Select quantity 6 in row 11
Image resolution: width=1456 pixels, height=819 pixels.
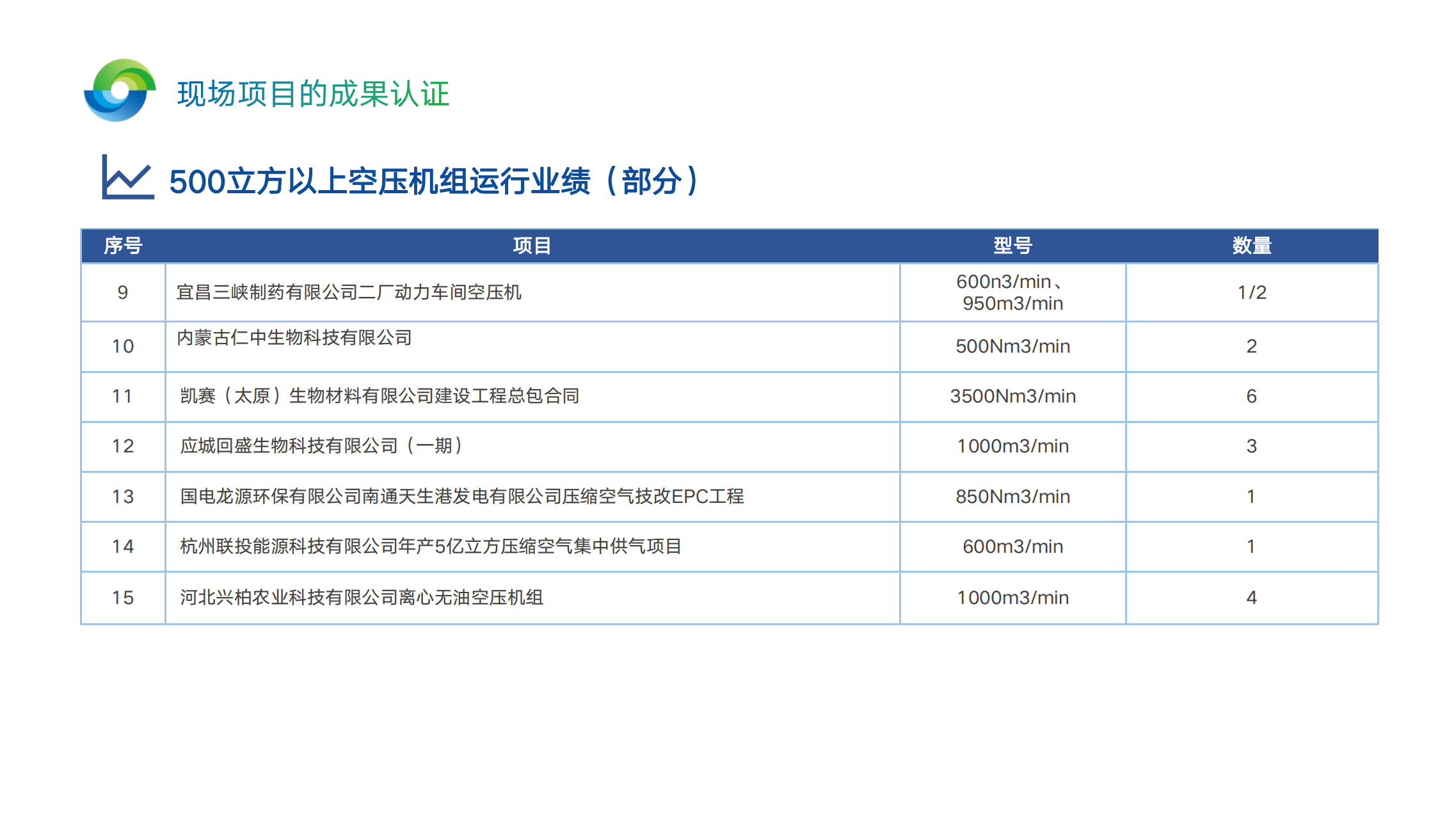[x=1252, y=396]
